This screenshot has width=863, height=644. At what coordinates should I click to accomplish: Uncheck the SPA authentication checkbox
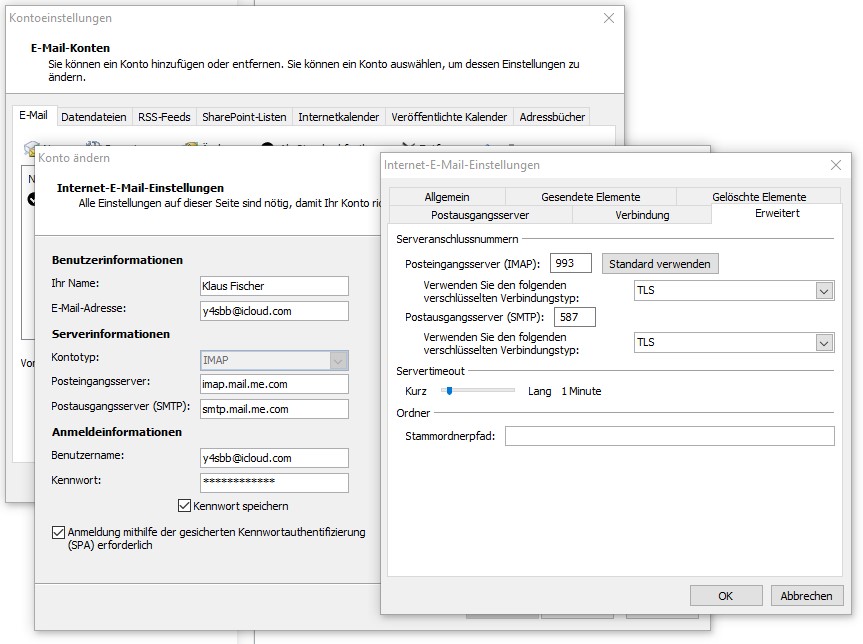coord(58,532)
